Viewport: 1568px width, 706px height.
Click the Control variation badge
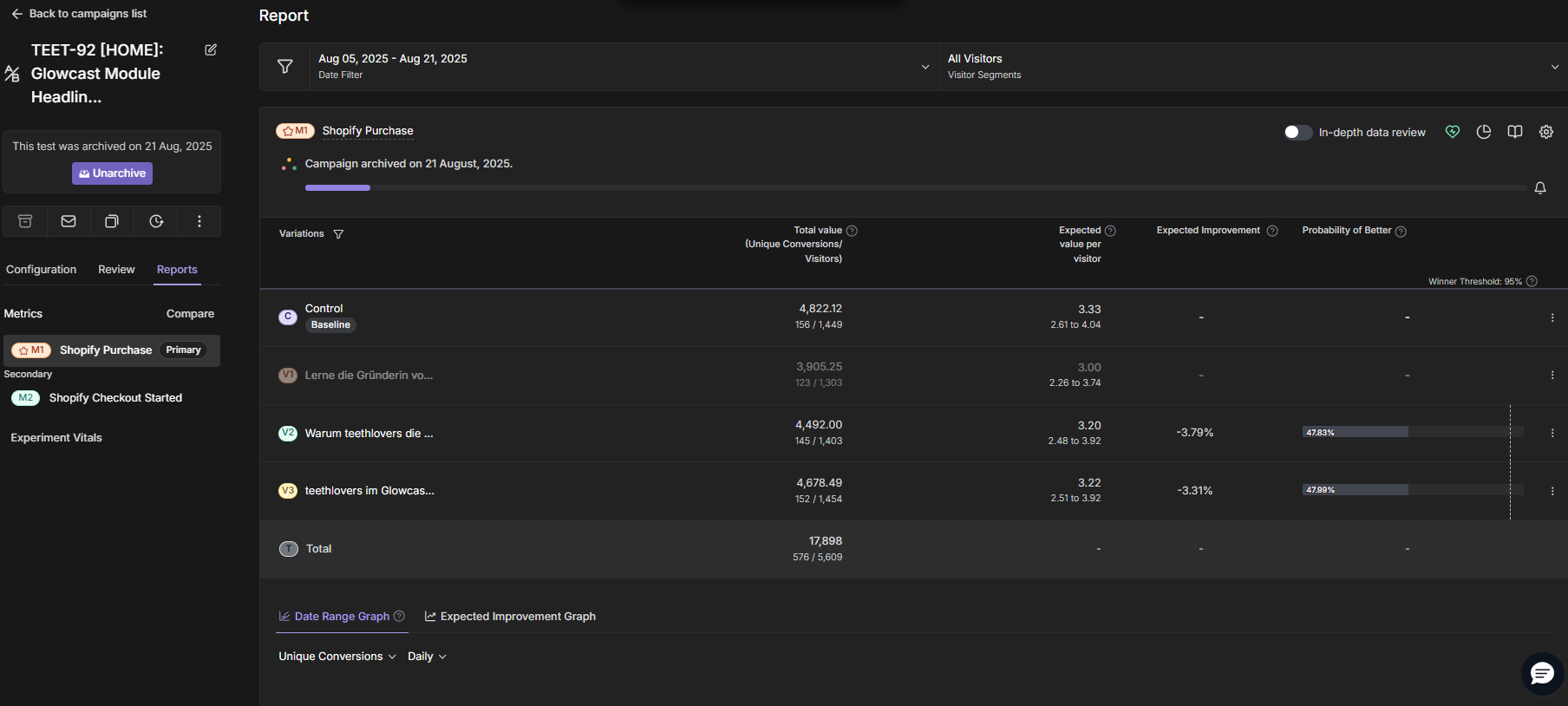pos(288,317)
